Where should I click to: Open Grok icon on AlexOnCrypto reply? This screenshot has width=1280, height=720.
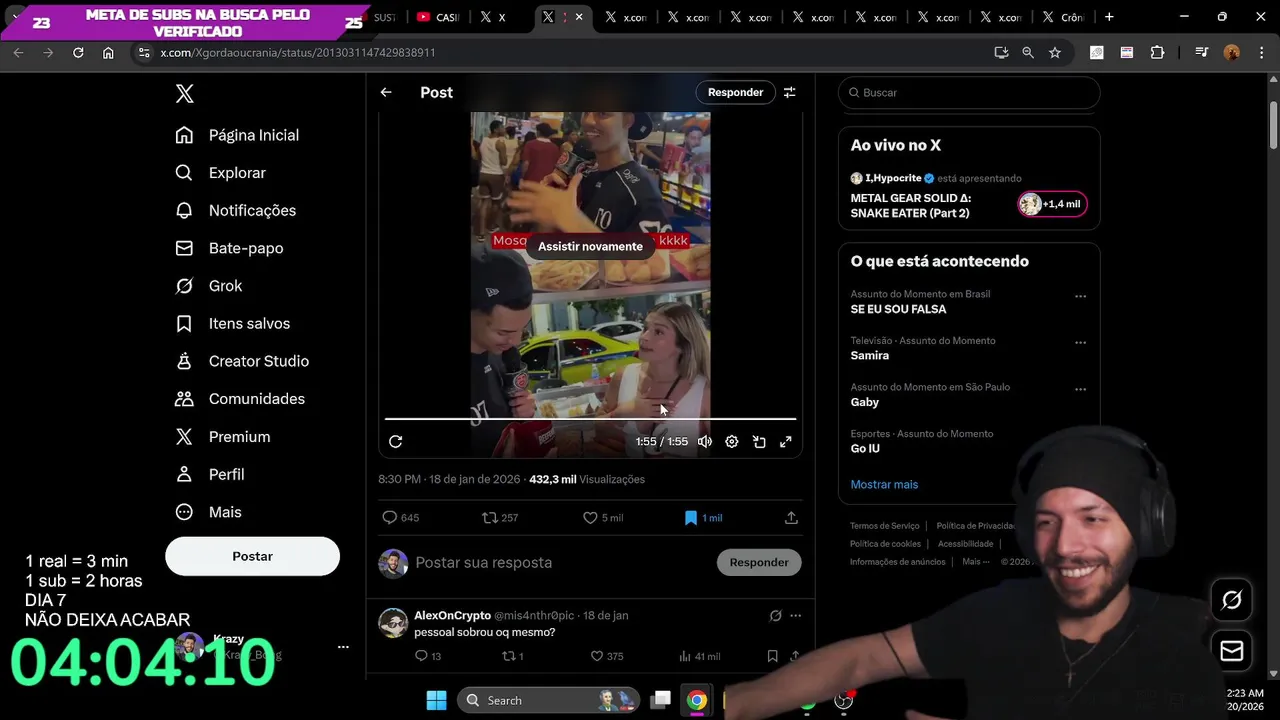pyautogui.click(x=775, y=616)
